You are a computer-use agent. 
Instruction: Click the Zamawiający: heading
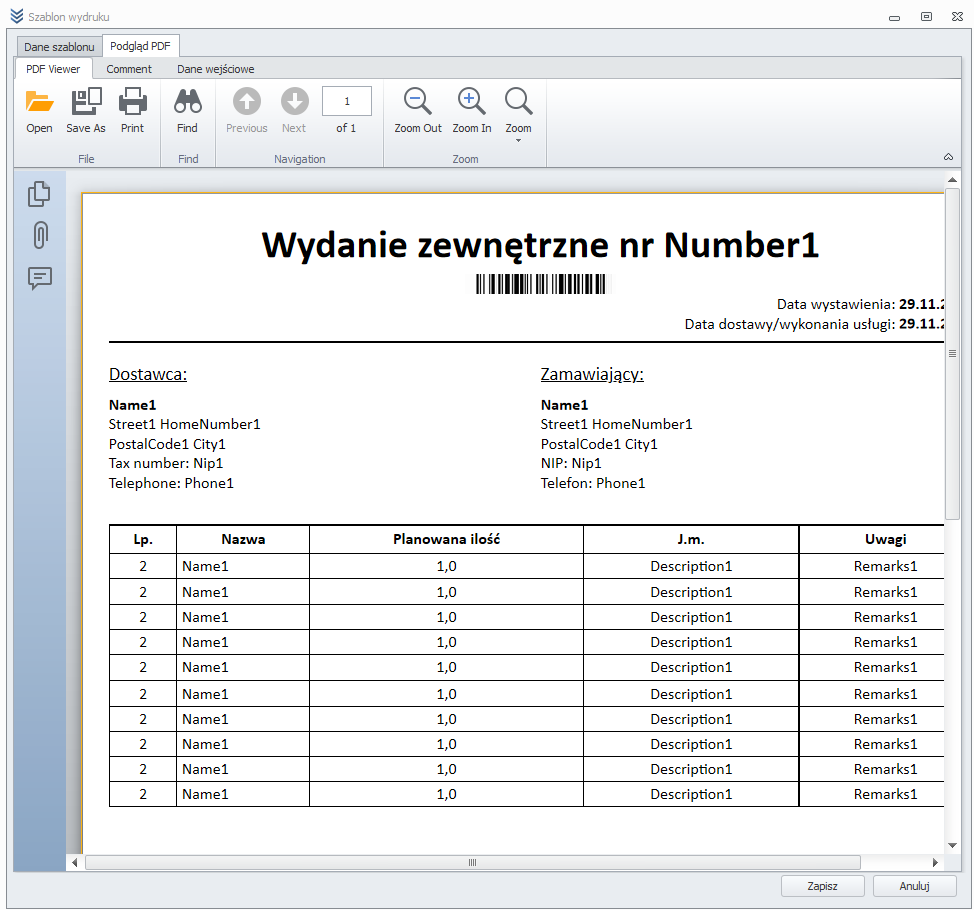(x=592, y=375)
